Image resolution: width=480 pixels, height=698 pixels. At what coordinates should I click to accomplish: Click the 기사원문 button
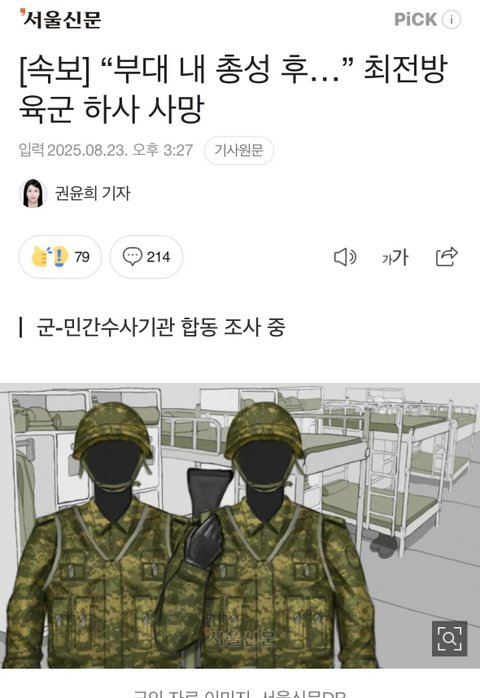(x=239, y=150)
